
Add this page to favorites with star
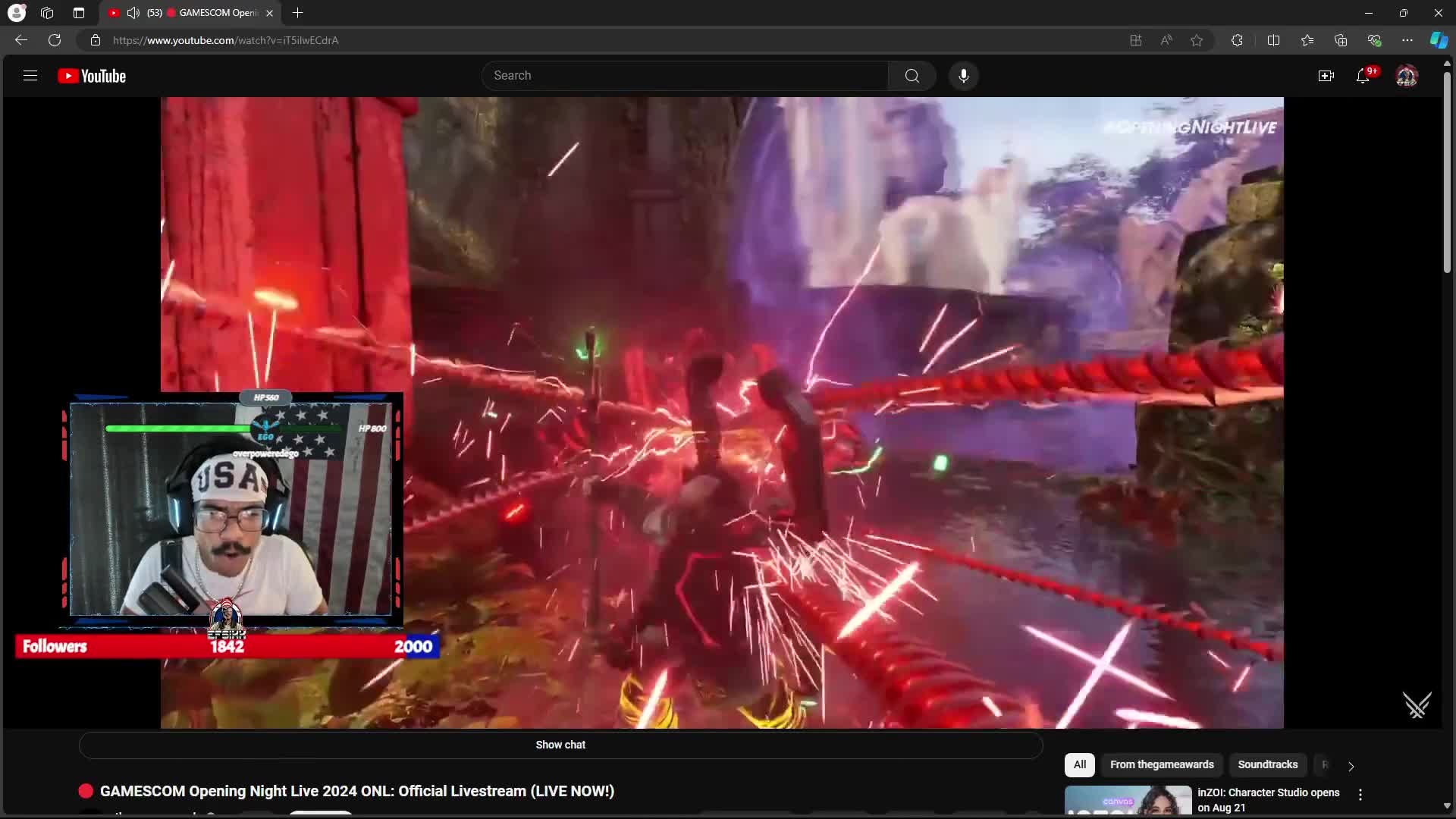[x=1197, y=40]
